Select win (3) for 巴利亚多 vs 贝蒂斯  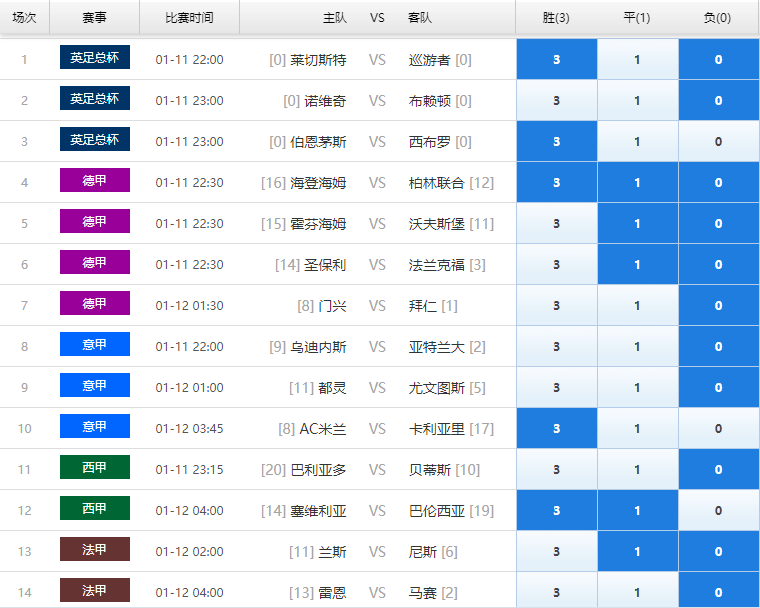556,469
